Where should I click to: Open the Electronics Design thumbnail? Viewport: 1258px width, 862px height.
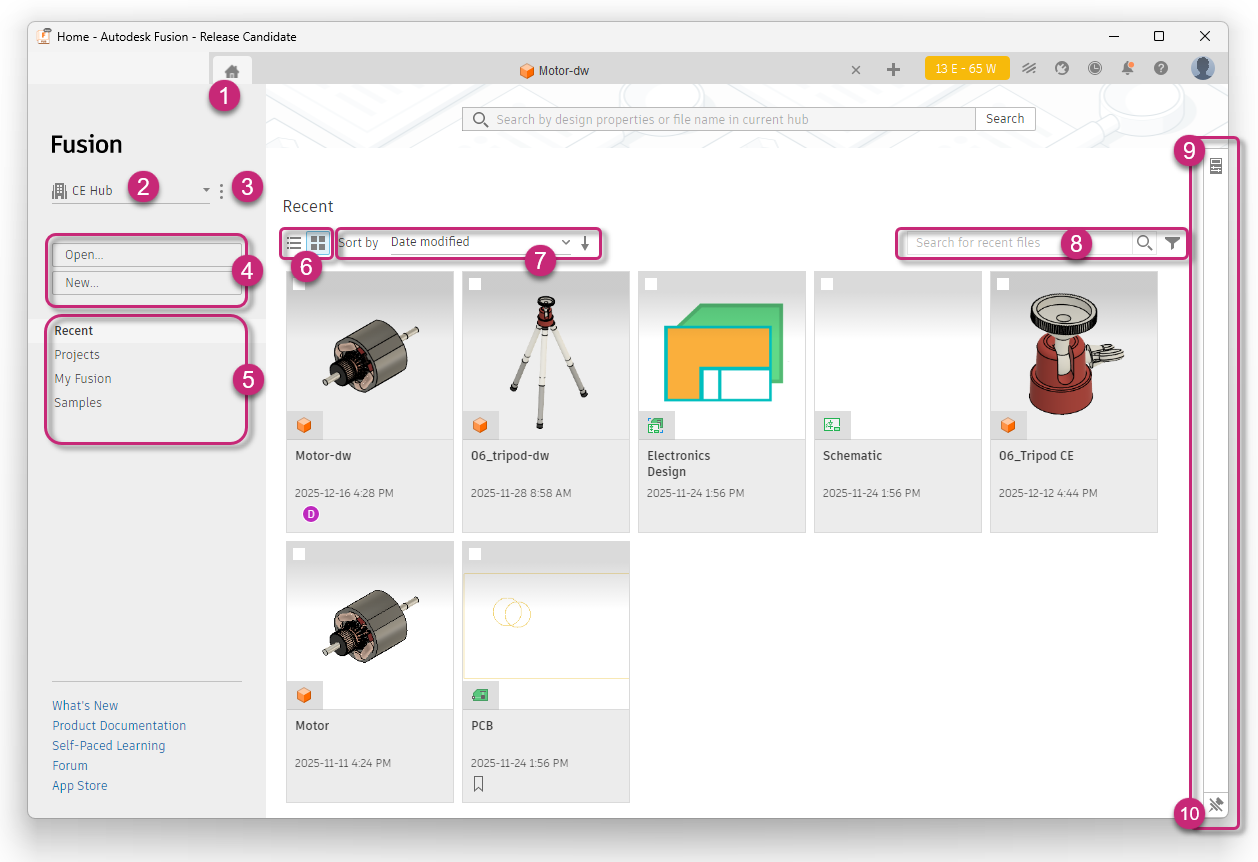point(722,355)
